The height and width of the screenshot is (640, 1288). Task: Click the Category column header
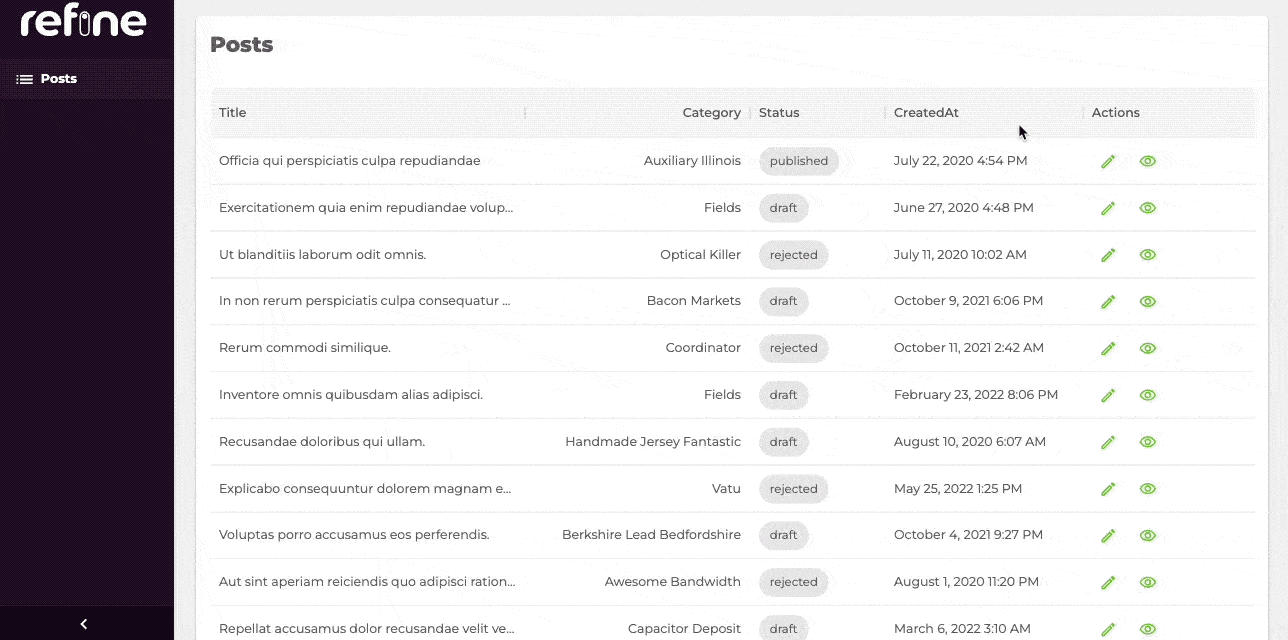(x=711, y=113)
